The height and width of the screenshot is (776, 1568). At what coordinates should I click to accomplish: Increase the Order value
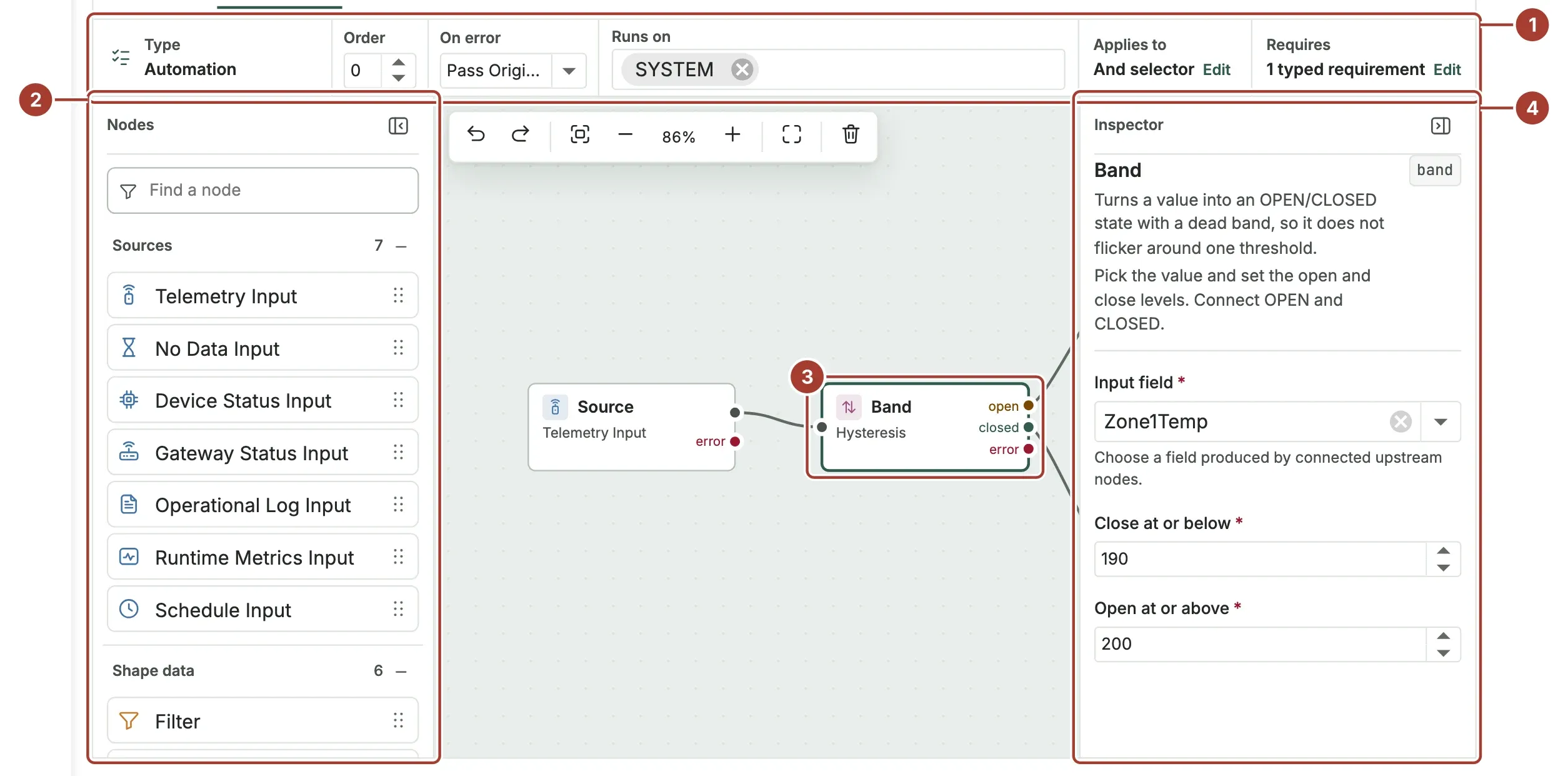point(398,63)
